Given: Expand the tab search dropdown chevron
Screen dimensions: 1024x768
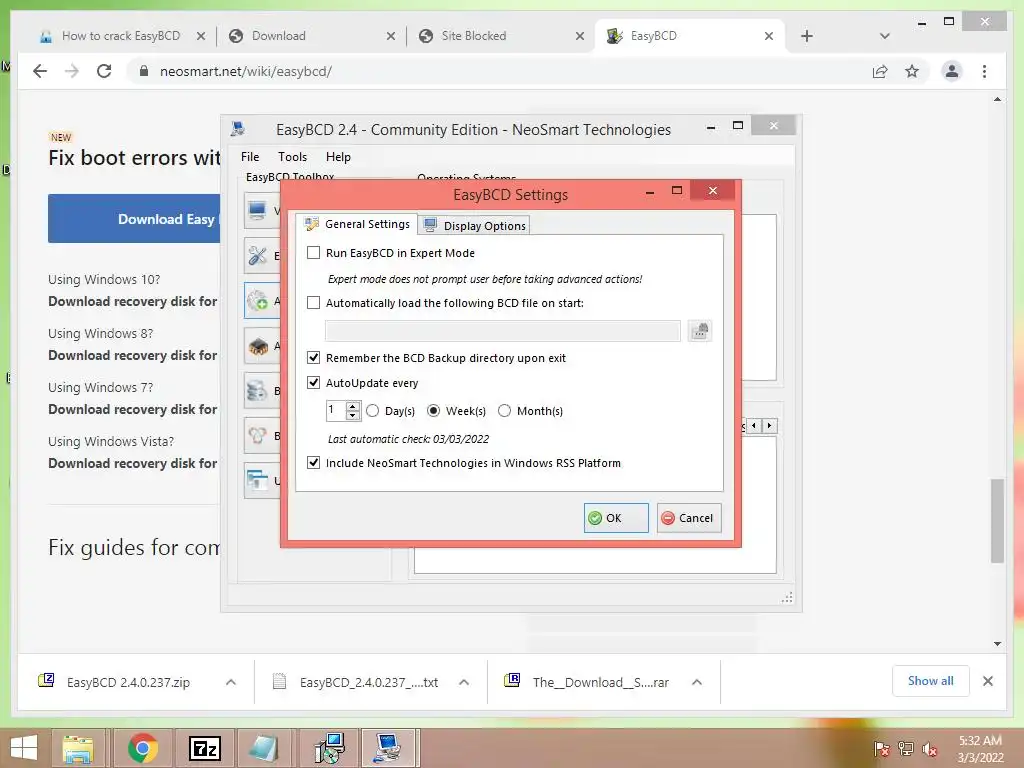Looking at the screenshot, I should [884, 36].
